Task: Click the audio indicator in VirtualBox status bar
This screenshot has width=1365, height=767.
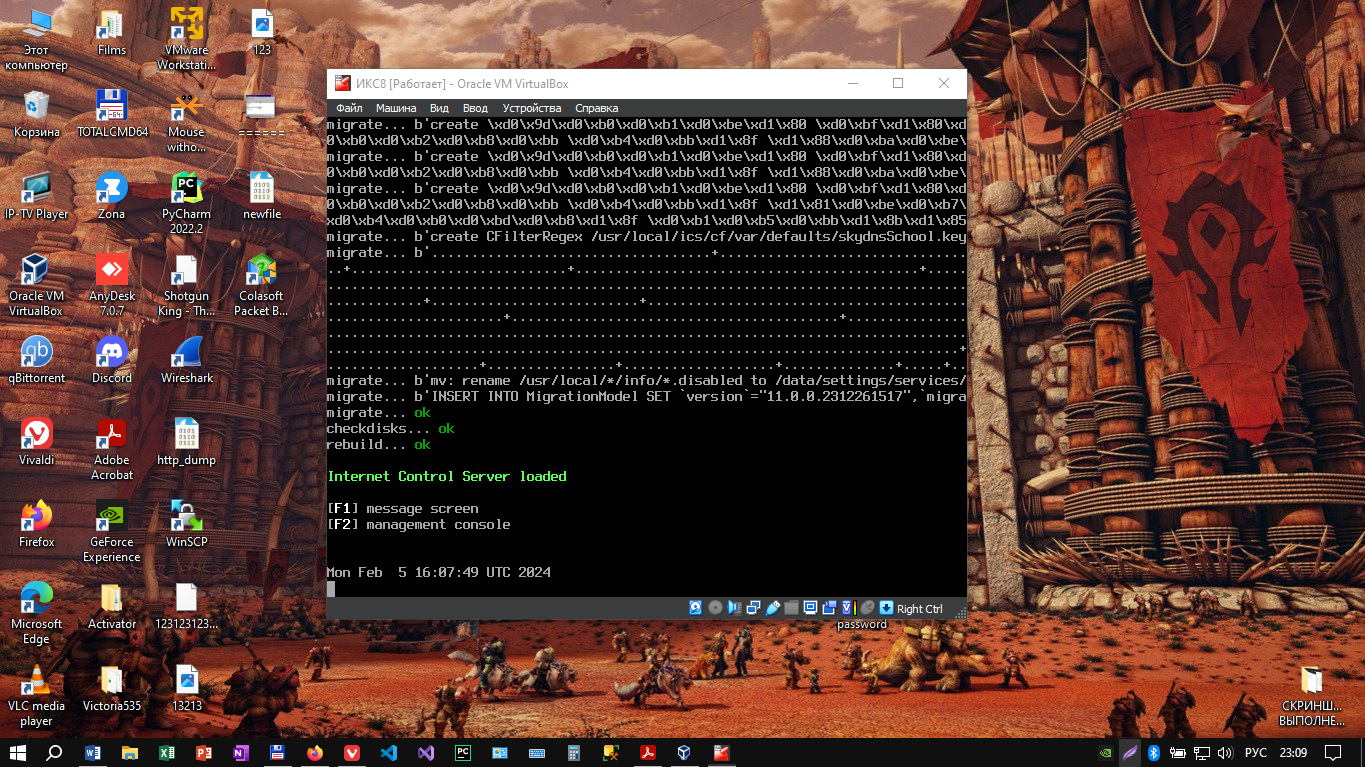Action: click(x=734, y=608)
